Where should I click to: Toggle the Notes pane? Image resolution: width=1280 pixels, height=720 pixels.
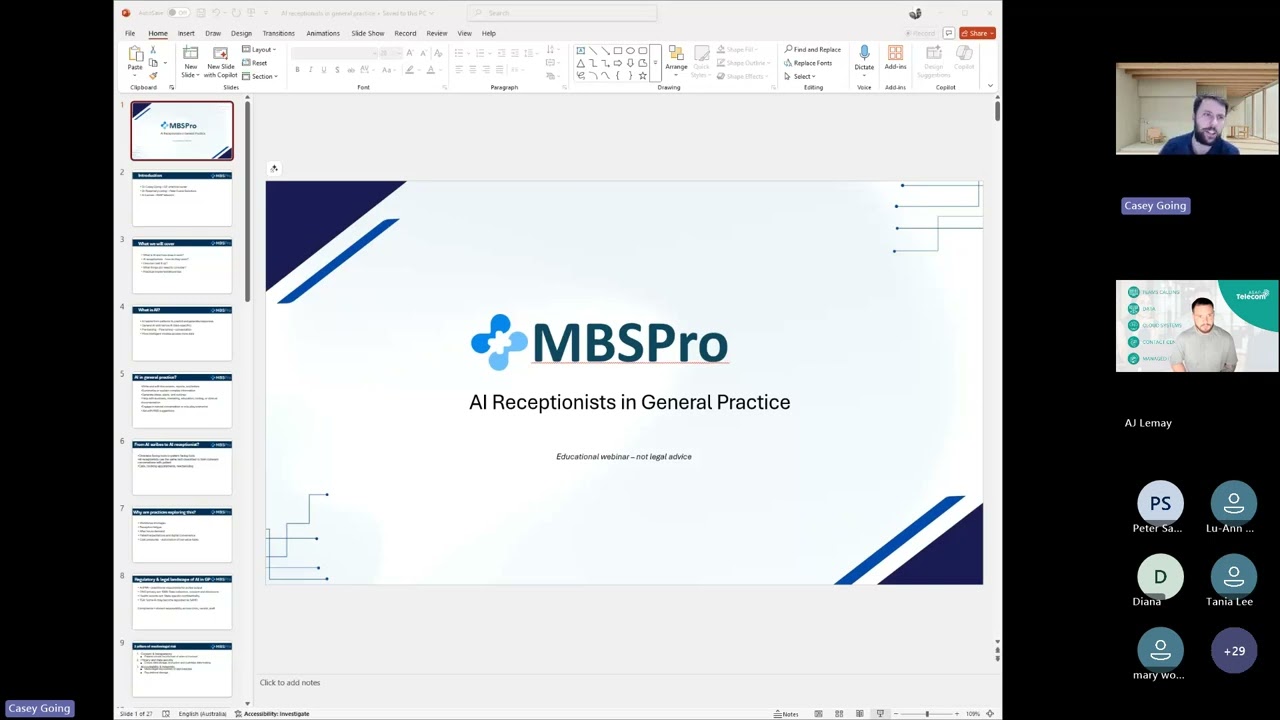point(786,714)
